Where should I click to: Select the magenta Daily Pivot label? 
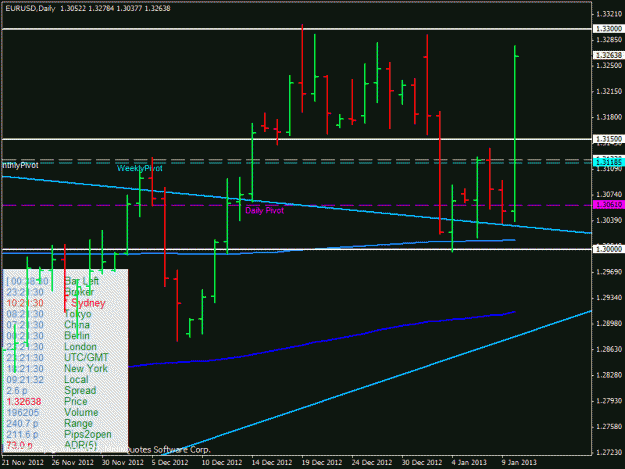[264, 210]
